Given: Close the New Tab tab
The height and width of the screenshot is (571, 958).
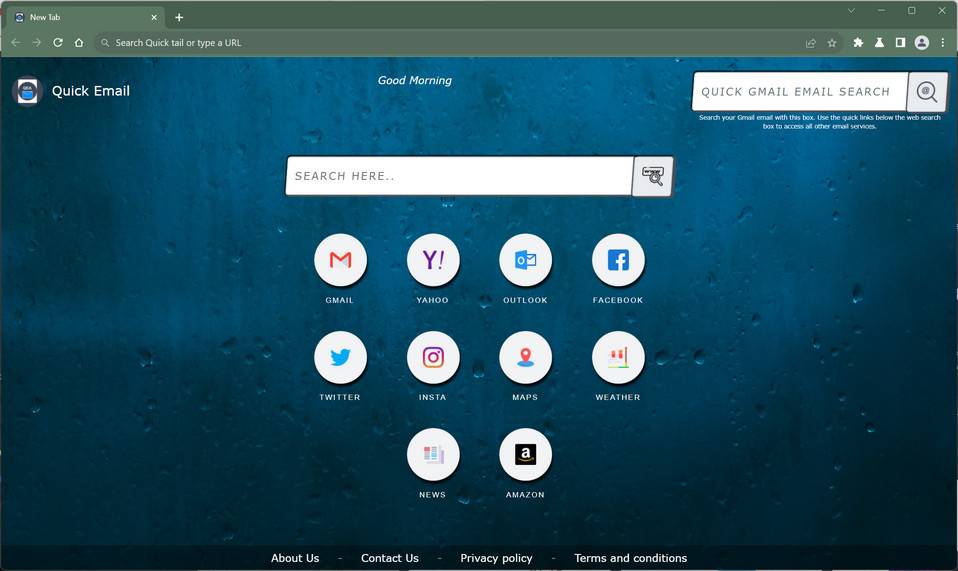Looking at the screenshot, I should [x=154, y=17].
